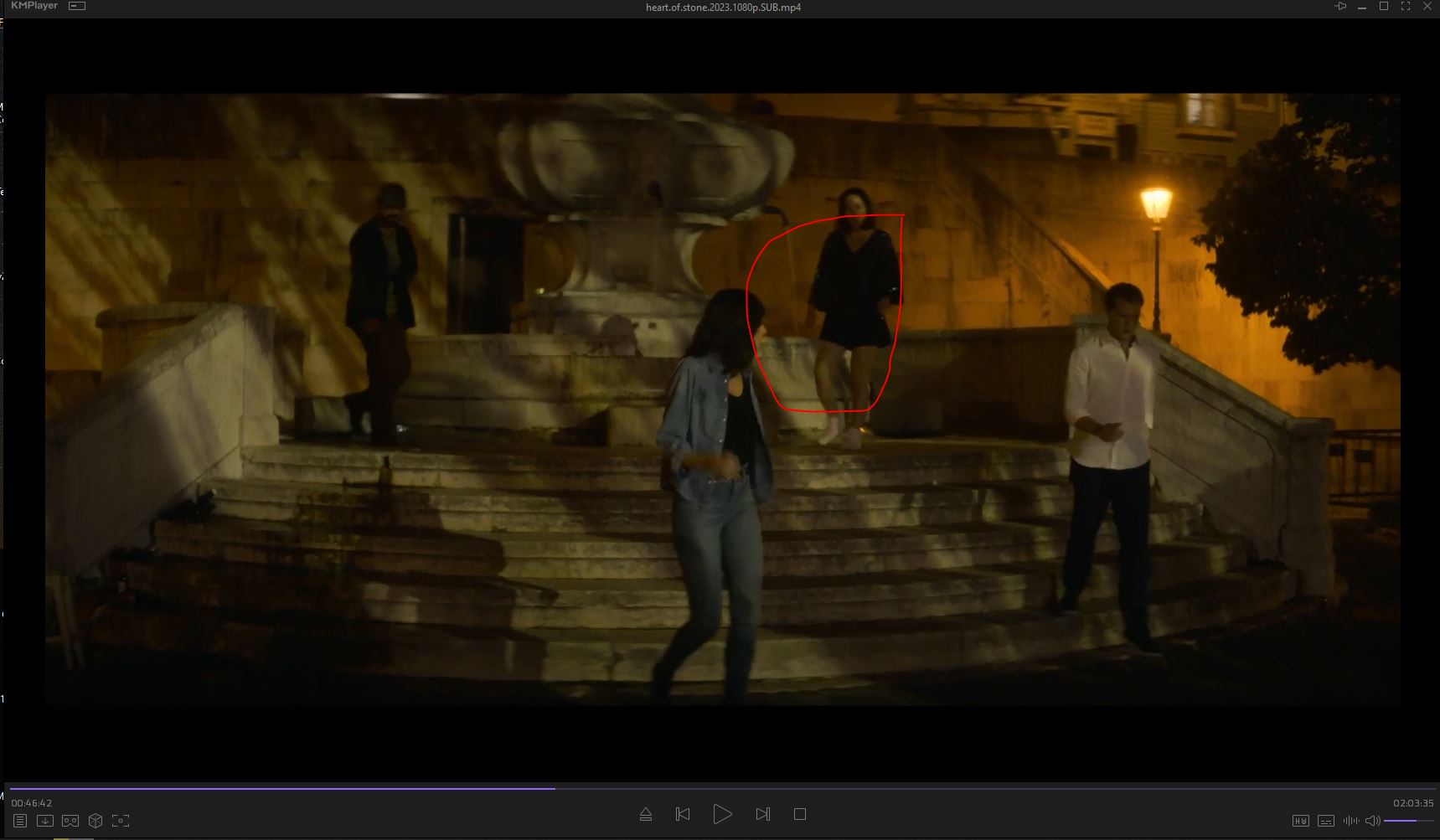This screenshot has width=1440, height=840.
Task: Open the KMPlayer main menu logo
Action: click(34, 6)
